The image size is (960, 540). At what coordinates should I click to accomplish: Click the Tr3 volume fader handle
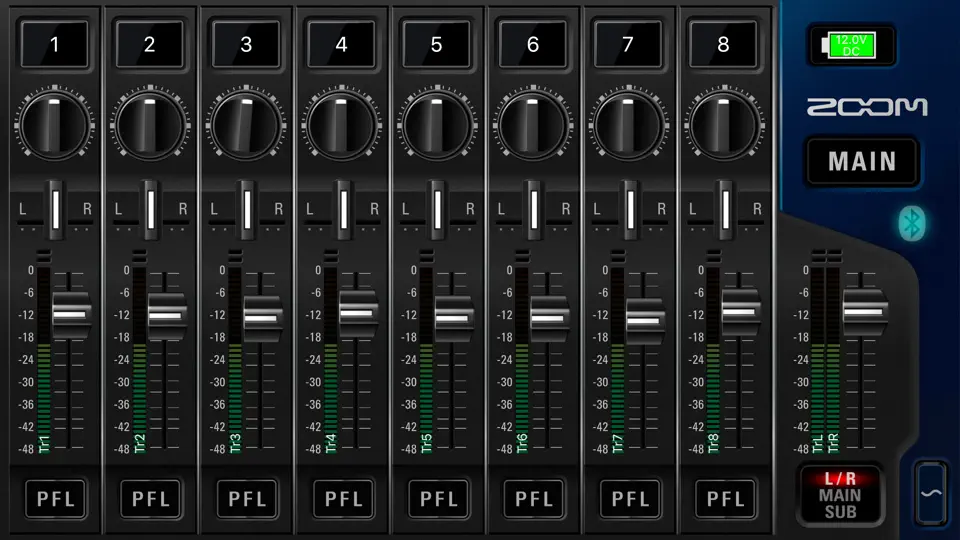[x=262, y=318]
